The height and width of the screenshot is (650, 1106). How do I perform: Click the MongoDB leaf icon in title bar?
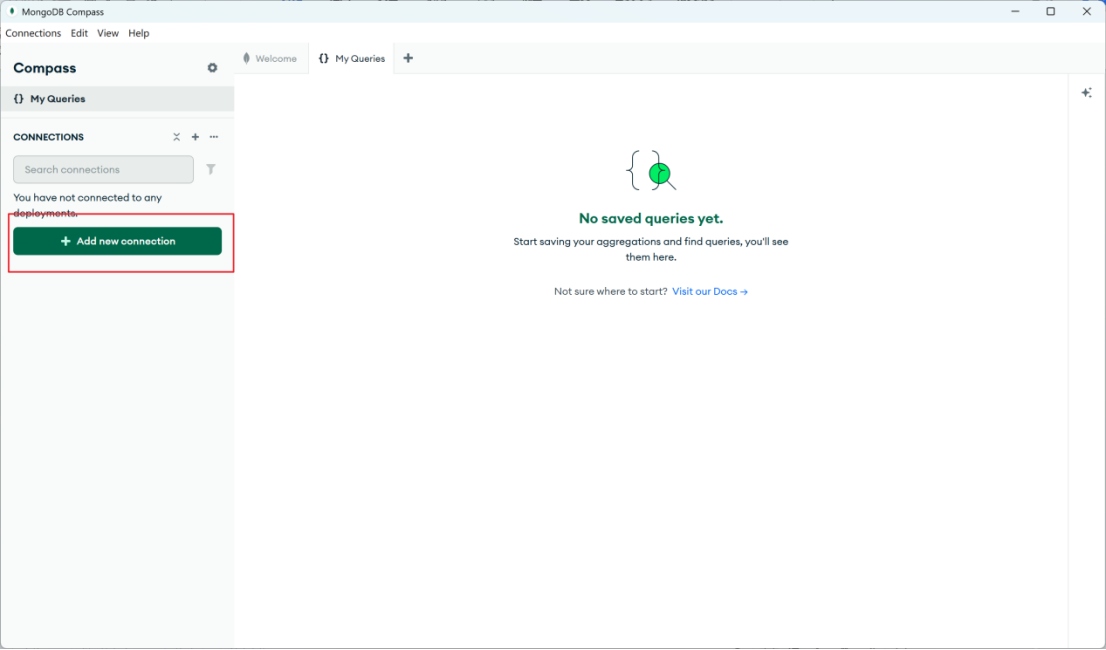12,11
